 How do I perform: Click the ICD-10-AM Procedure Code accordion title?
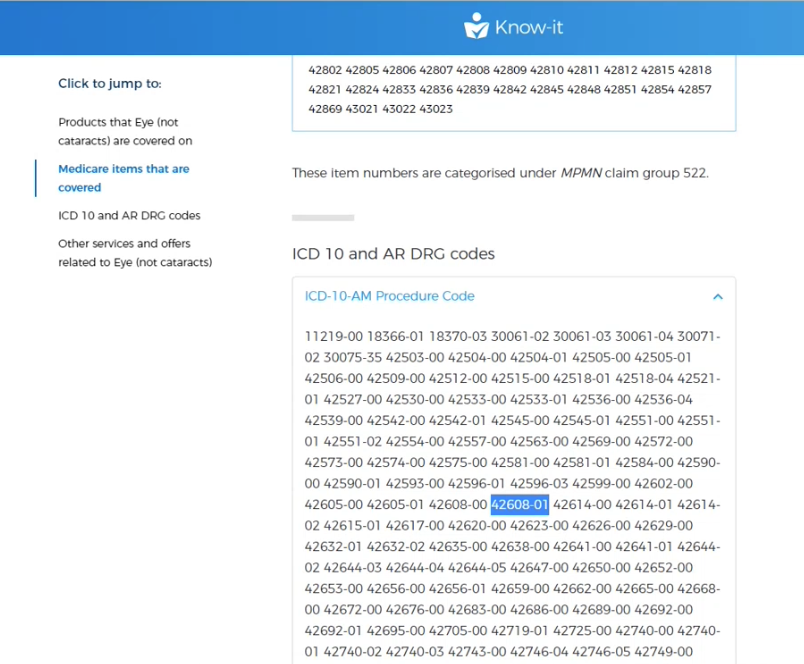click(389, 296)
